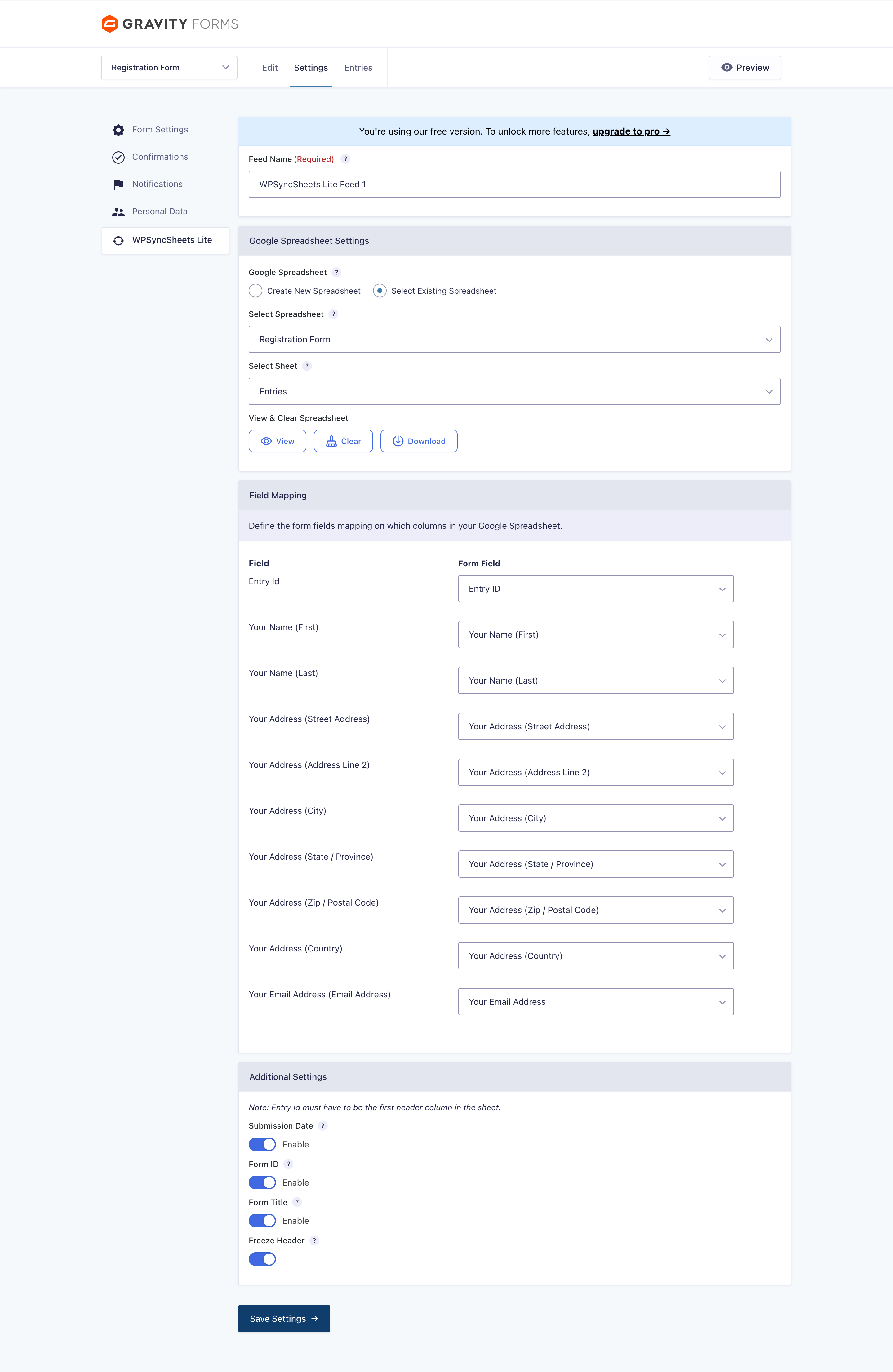The height and width of the screenshot is (1372, 893).
Task: Open the Feed Name help tooltip
Action: (345, 159)
